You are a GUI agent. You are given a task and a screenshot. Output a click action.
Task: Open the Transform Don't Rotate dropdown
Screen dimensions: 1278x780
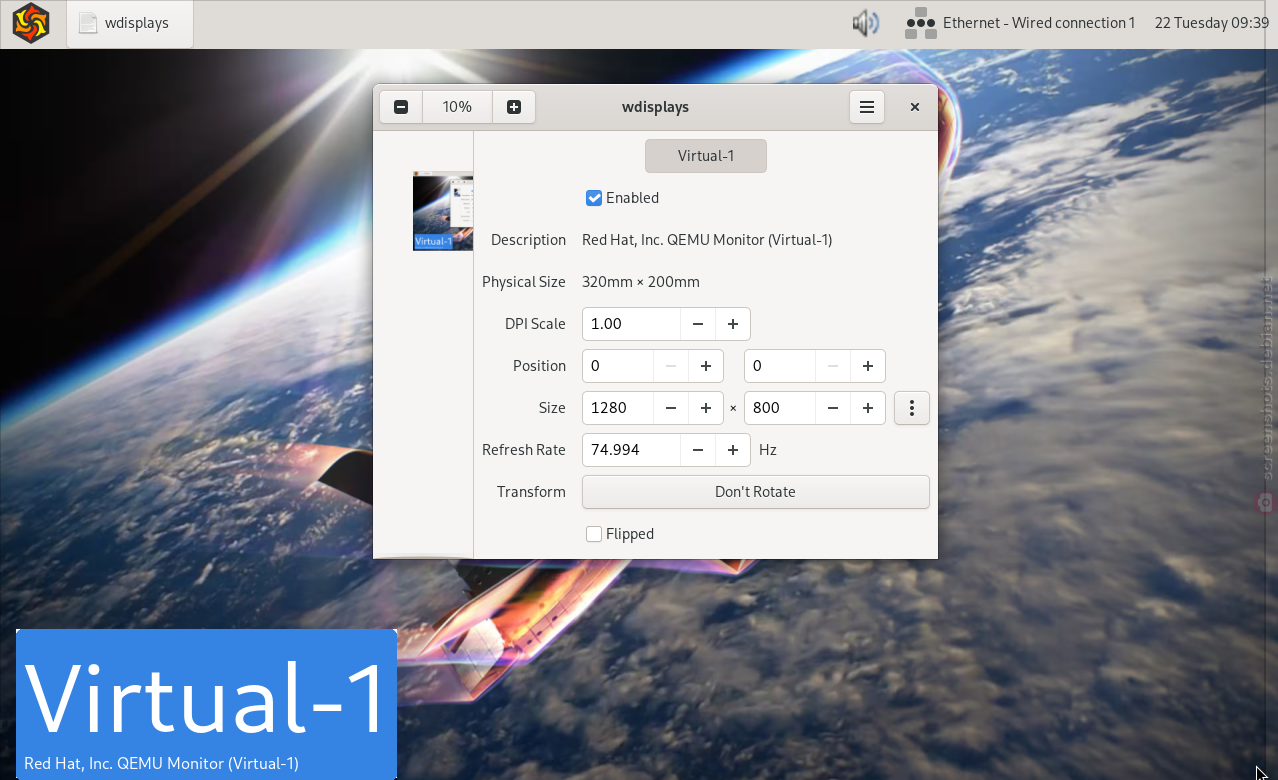click(x=756, y=492)
